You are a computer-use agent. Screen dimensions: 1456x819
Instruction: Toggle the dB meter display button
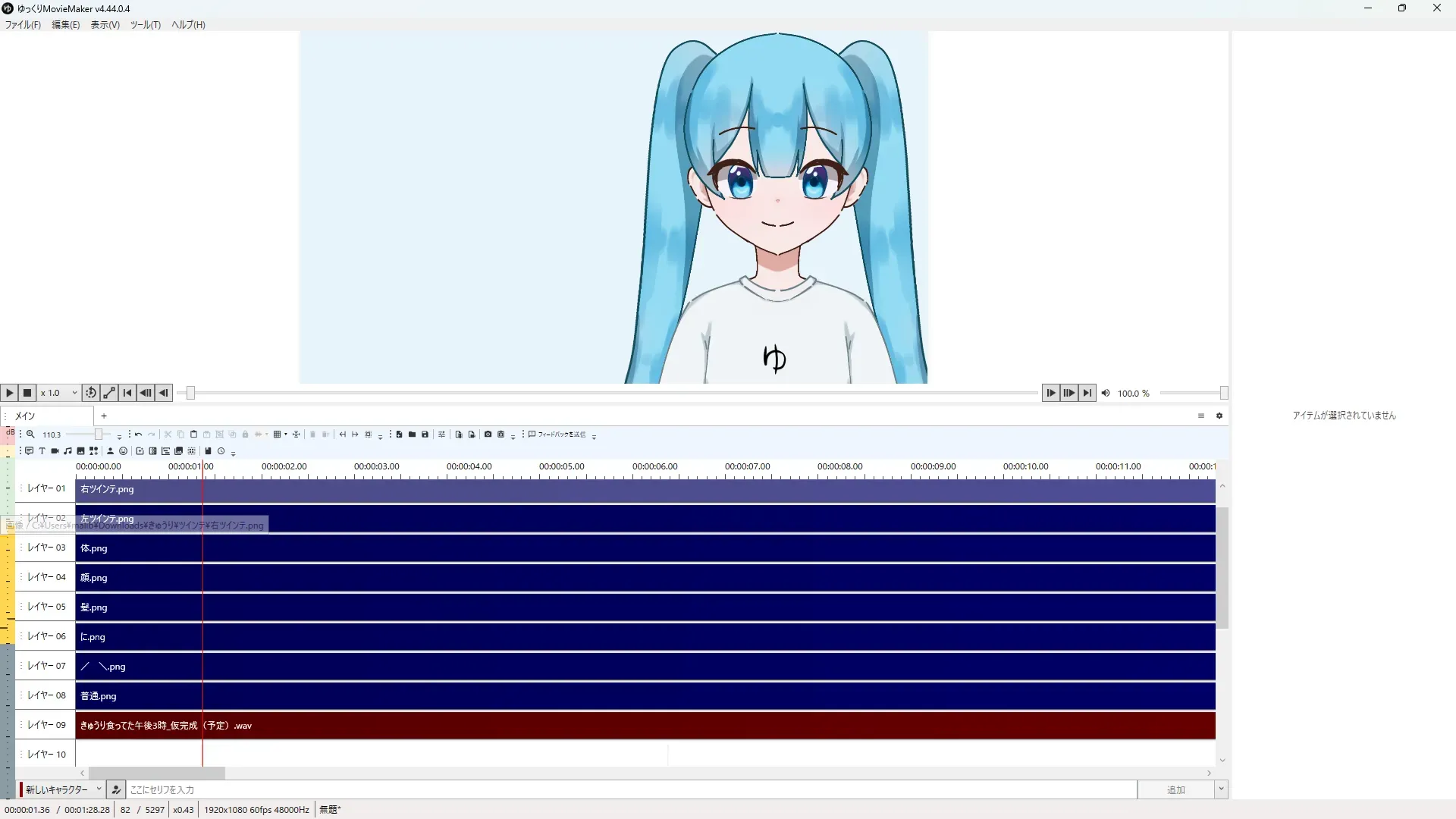pyautogui.click(x=10, y=432)
